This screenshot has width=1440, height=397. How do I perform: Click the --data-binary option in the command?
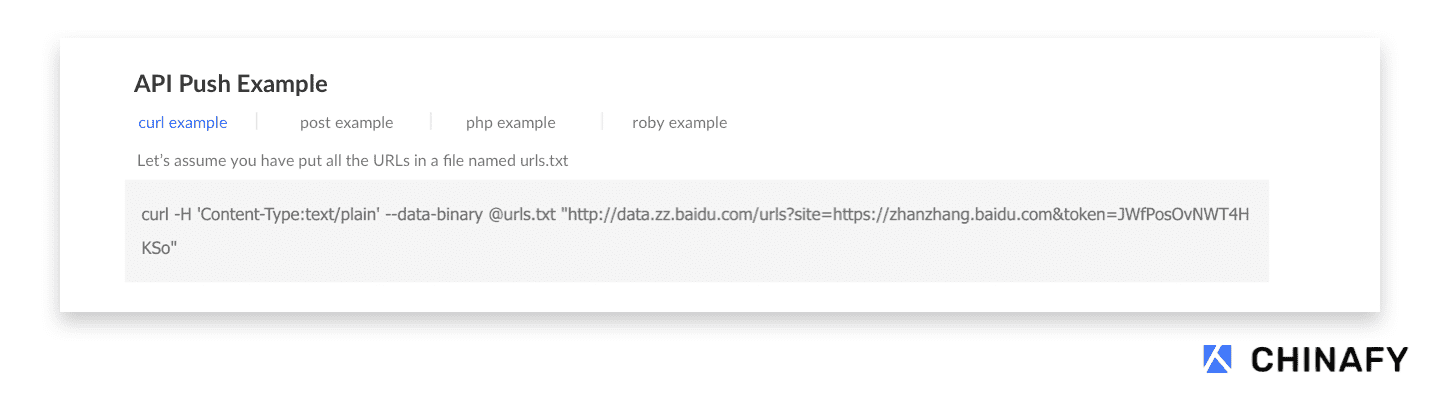434,215
